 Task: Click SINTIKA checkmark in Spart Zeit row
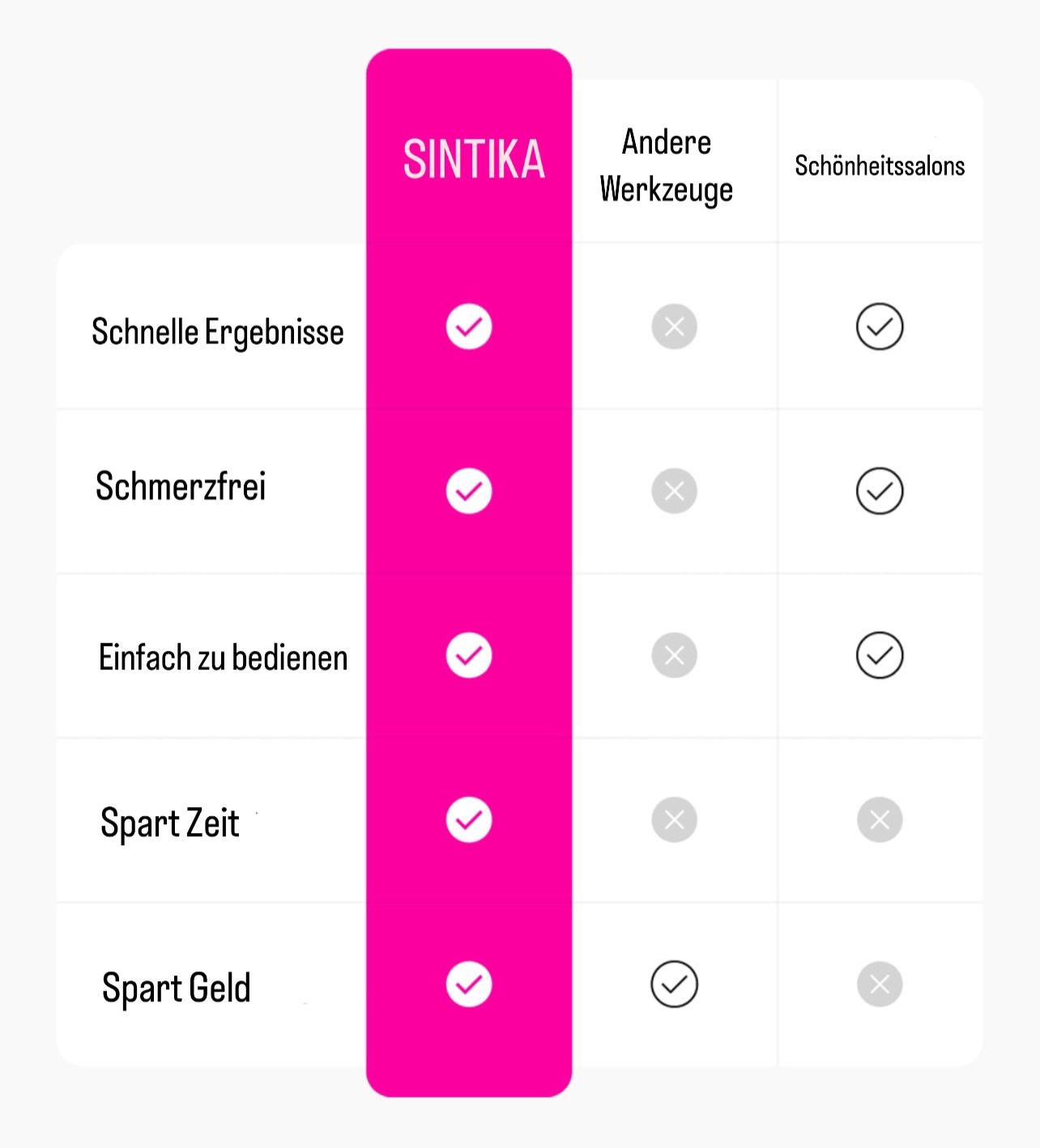tap(469, 820)
